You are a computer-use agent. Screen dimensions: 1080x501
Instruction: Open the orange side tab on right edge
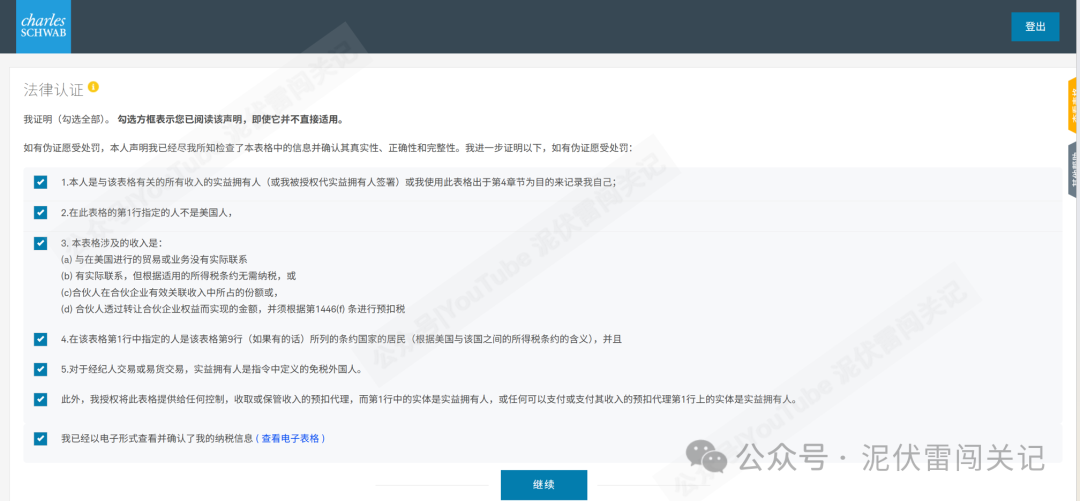click(1074, 105)
